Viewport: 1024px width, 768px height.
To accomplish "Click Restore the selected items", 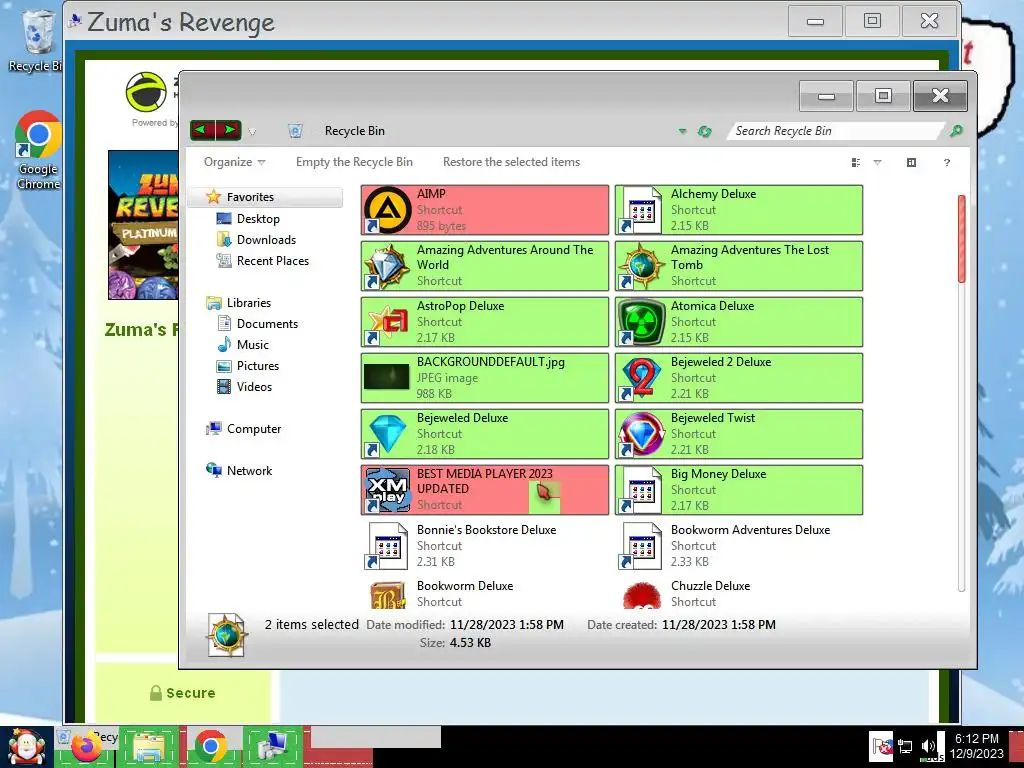I will click(x=511, y=162).
